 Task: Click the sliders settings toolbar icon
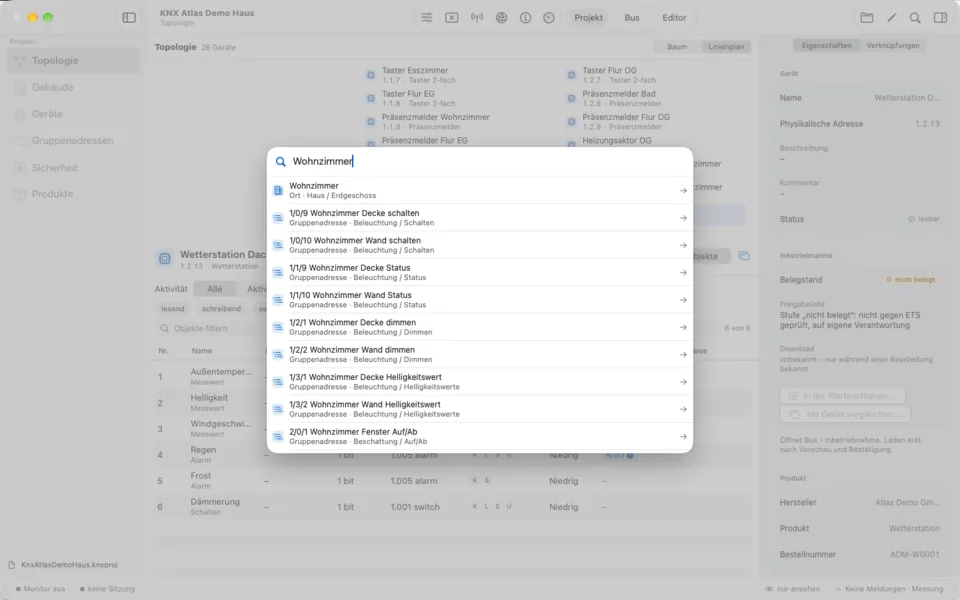tap(427, 18)
